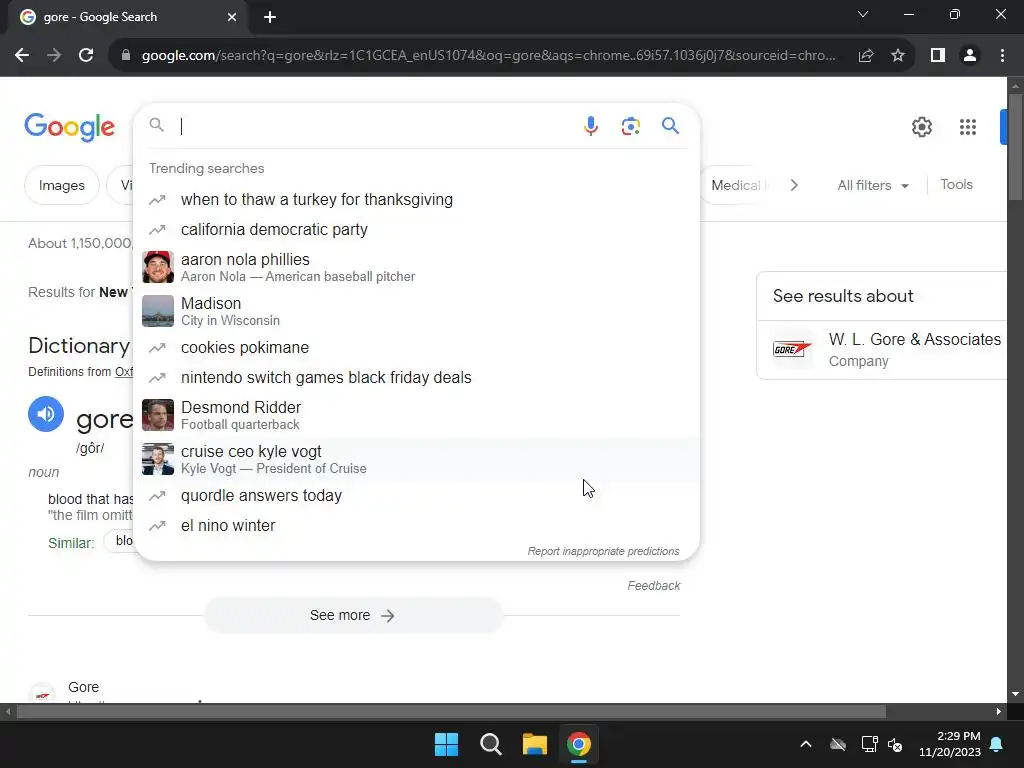
Task: Click the horizontal page scrollbar
Action: pos(451,712)
